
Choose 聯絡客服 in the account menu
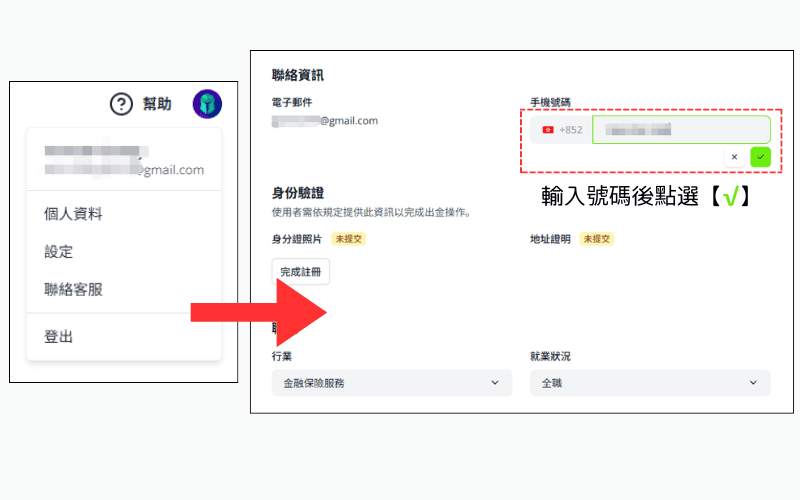(73, 289)
